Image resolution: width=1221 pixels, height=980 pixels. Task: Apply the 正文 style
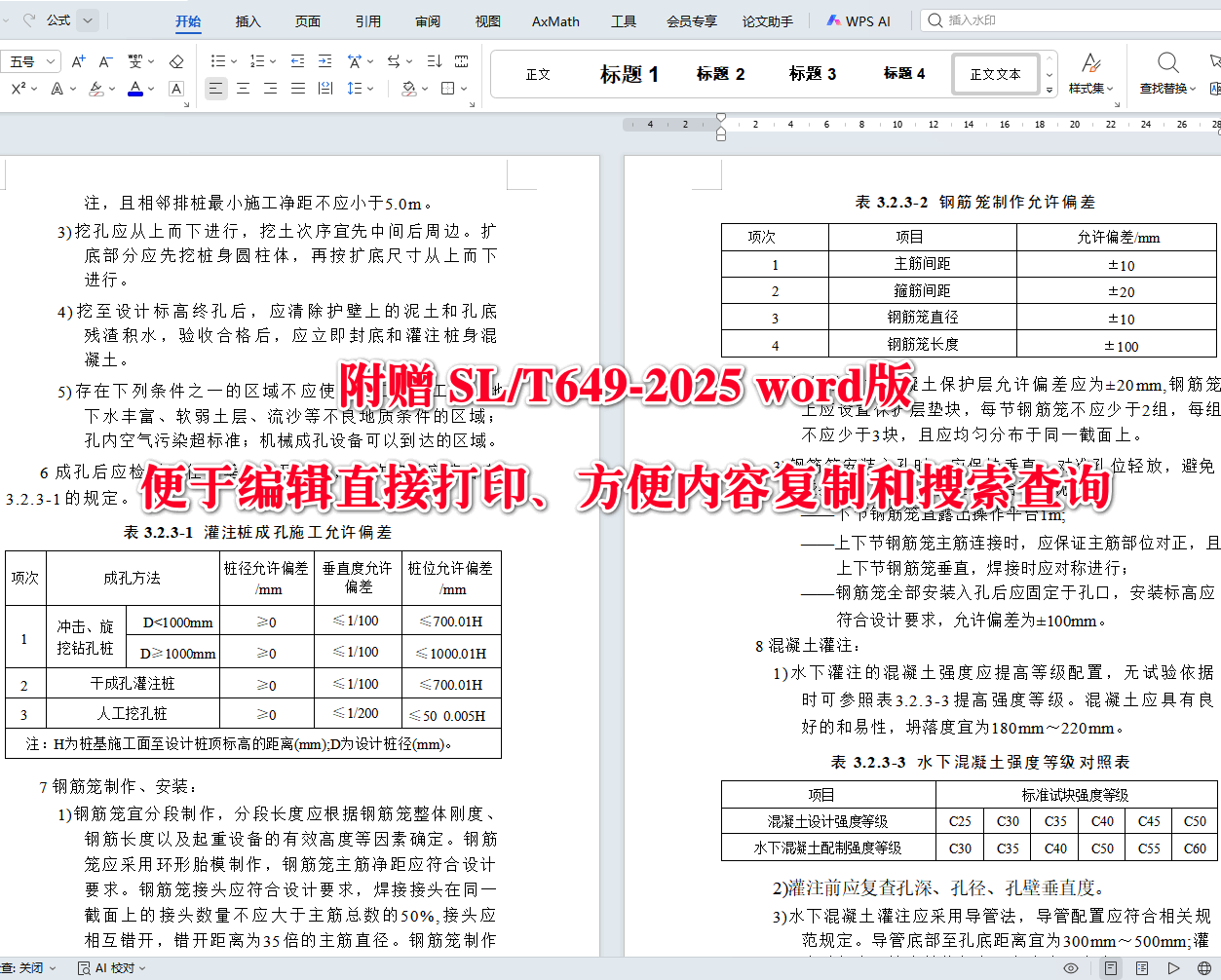538,74
